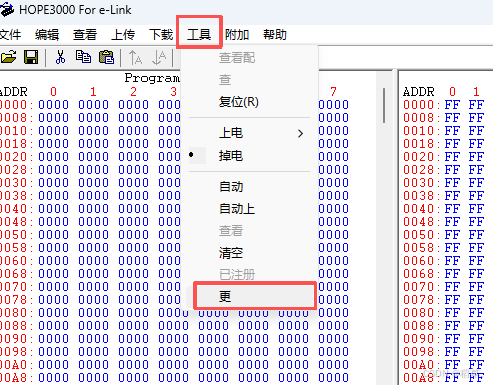Click the Program memory vertical scrollbar thumb

pyautogui.click(x=384, y=105)
